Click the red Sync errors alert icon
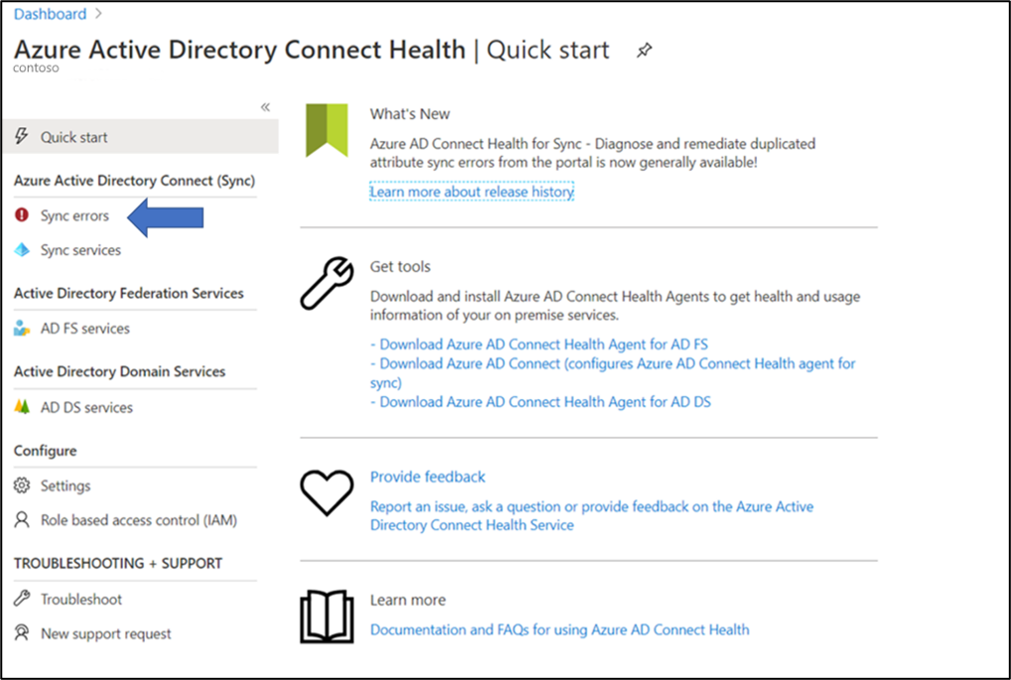The image size is (1011, 680). [x=21, y=215]
